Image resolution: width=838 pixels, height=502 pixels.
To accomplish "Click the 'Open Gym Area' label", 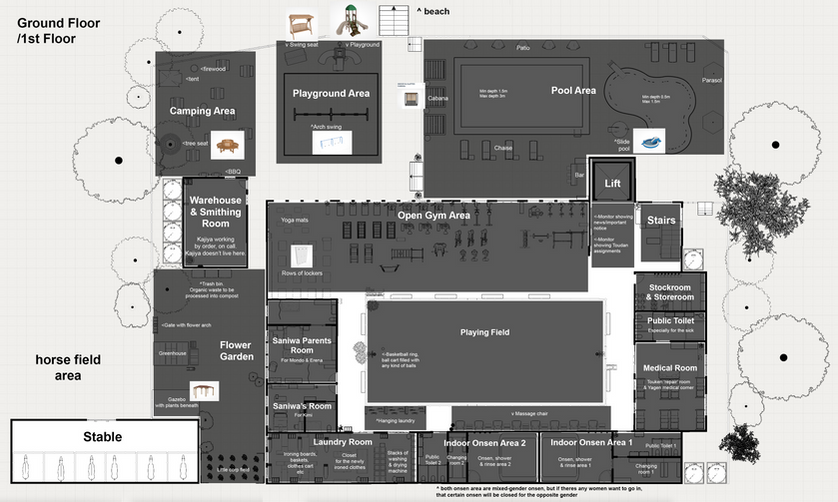I will pyautogui.click(x=433, y=215).
